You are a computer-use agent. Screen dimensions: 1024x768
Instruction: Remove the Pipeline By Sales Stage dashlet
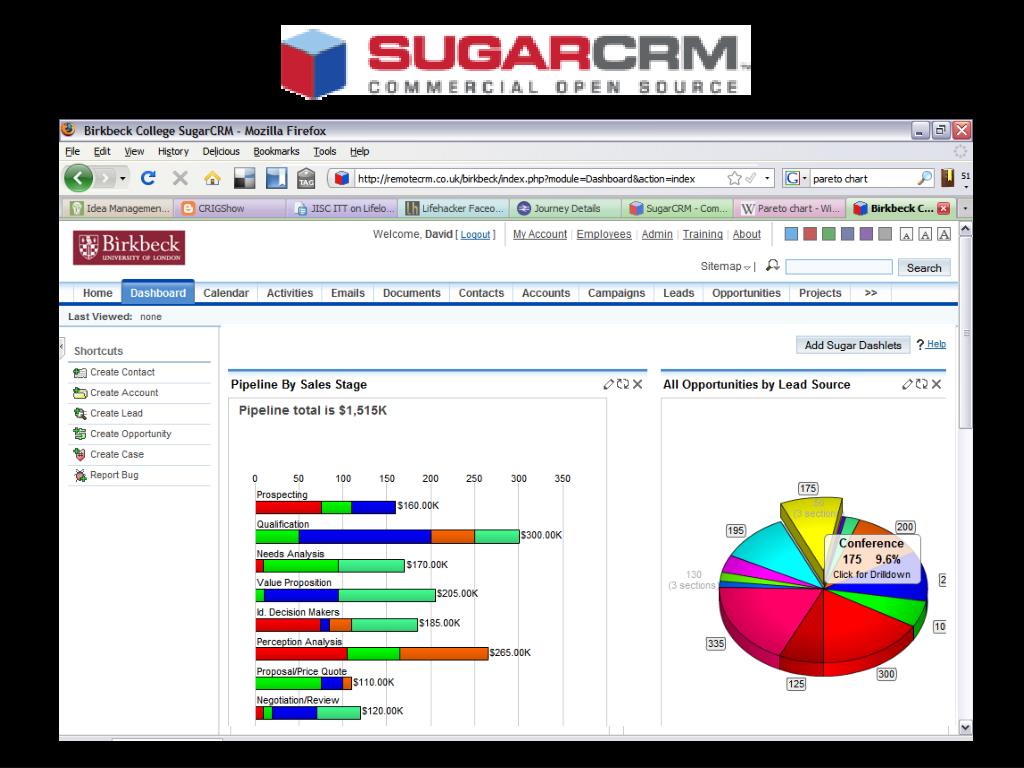[x=637, y=384]
